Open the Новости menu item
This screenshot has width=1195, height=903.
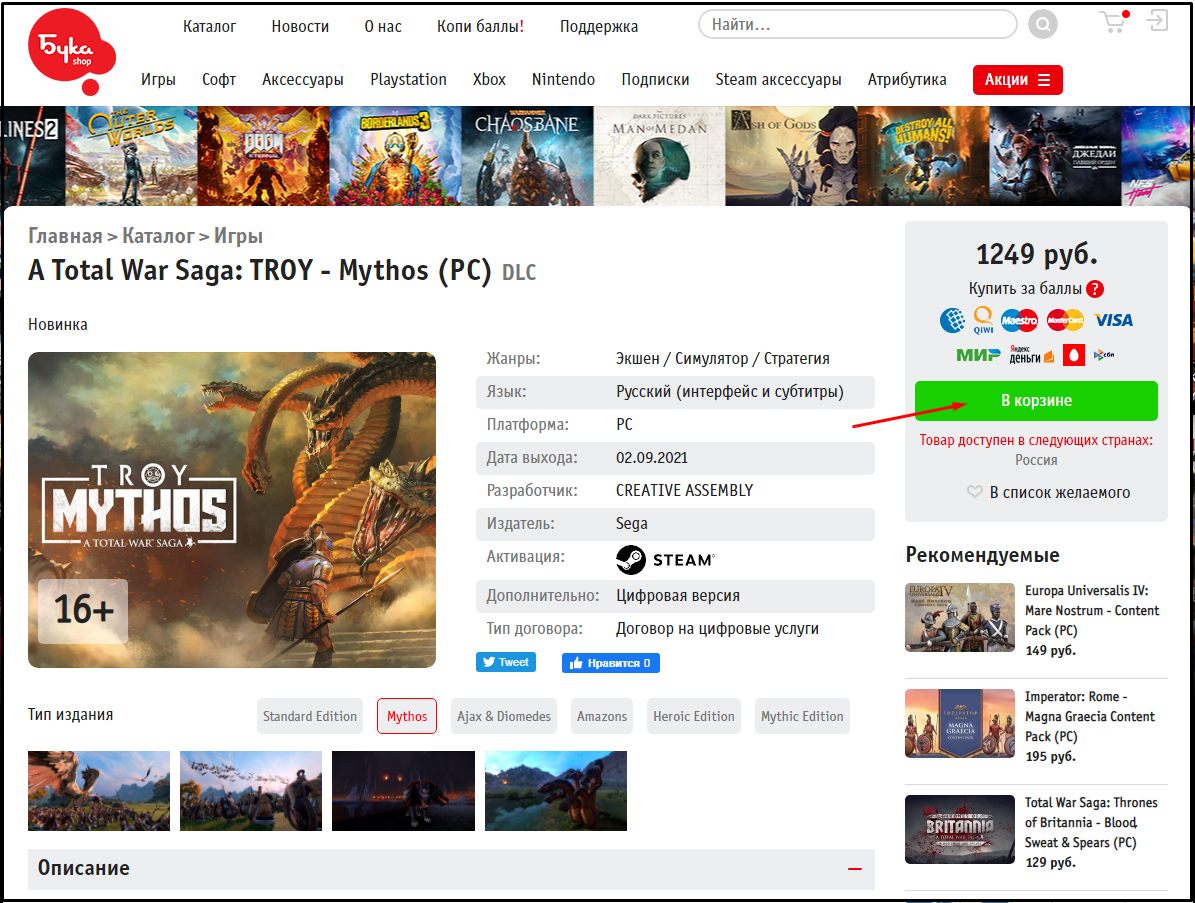point(300,27)
